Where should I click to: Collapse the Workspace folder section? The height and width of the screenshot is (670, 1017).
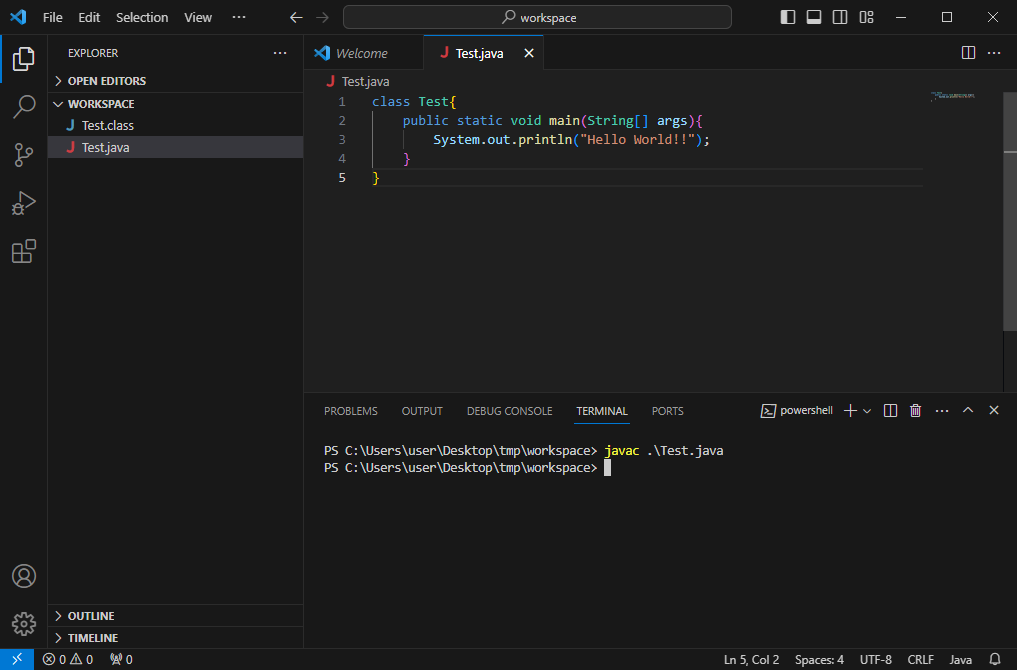(x=175, y=104)
